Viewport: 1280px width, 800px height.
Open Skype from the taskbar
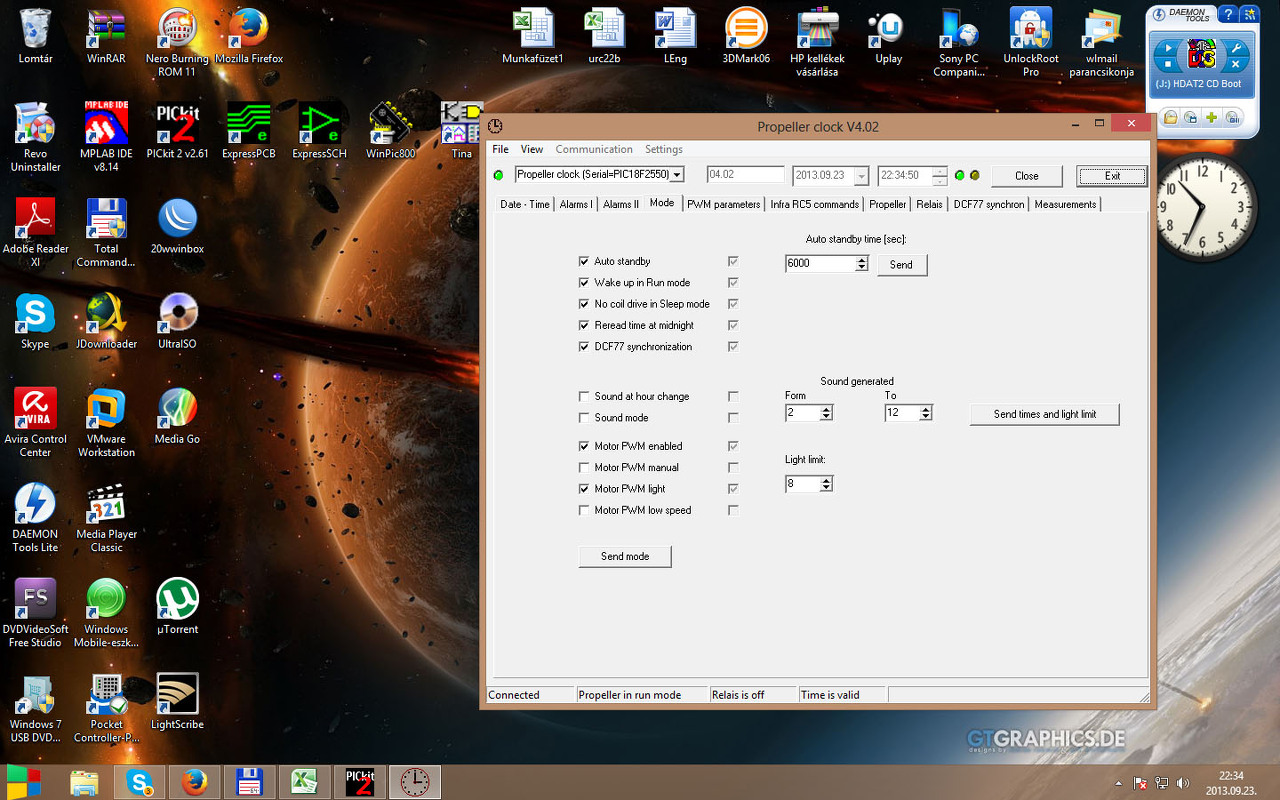click(x=139, y=782)
